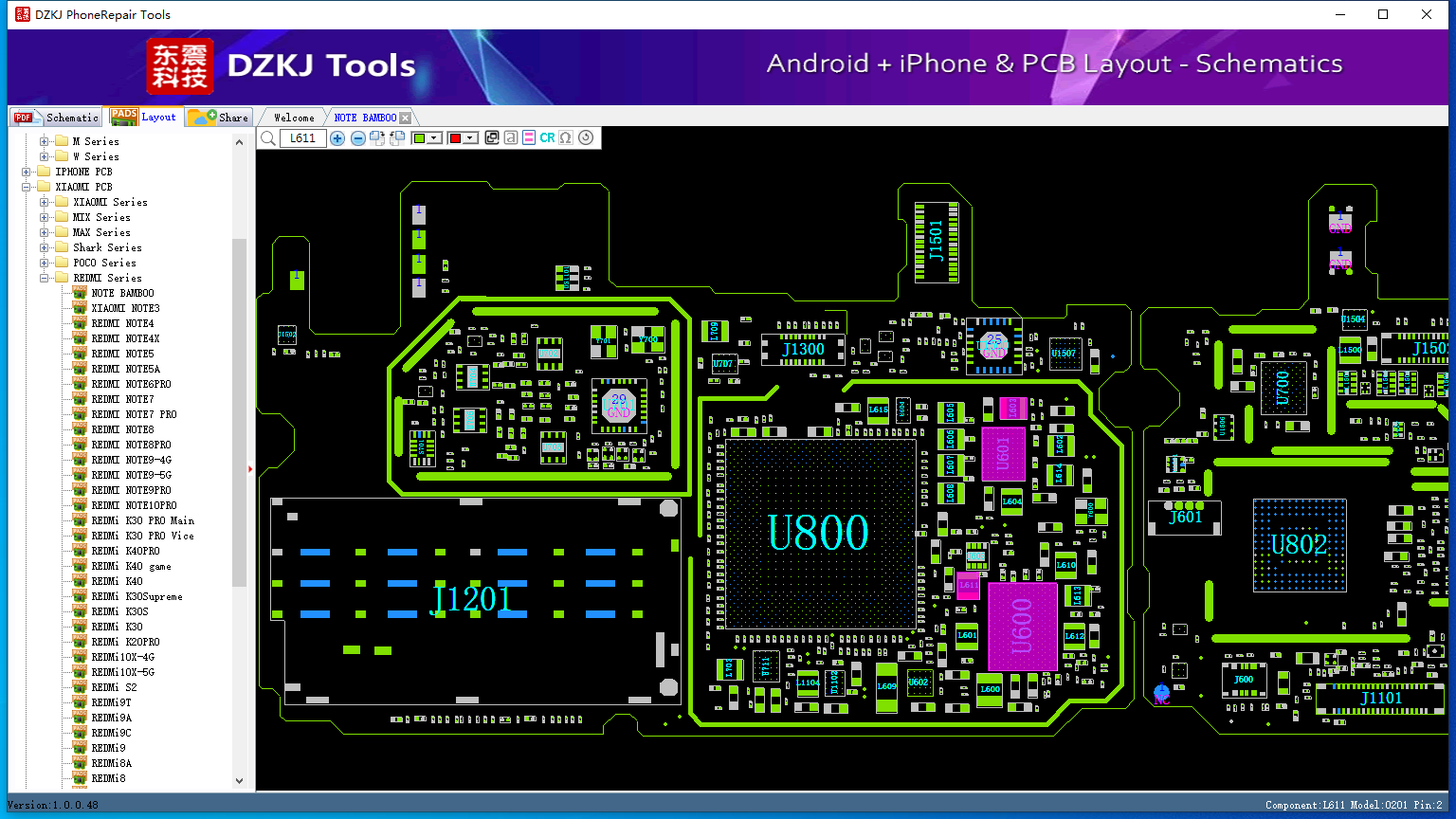This screenshot has width=1456, height=819.
Task: Open the Welcome document tab
Action: pyautogui.click(x=294, y=118)
